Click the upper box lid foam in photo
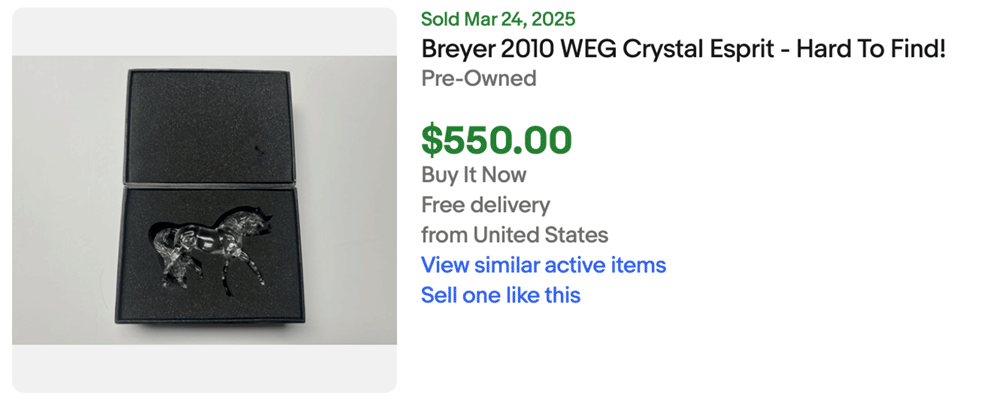 205,125
